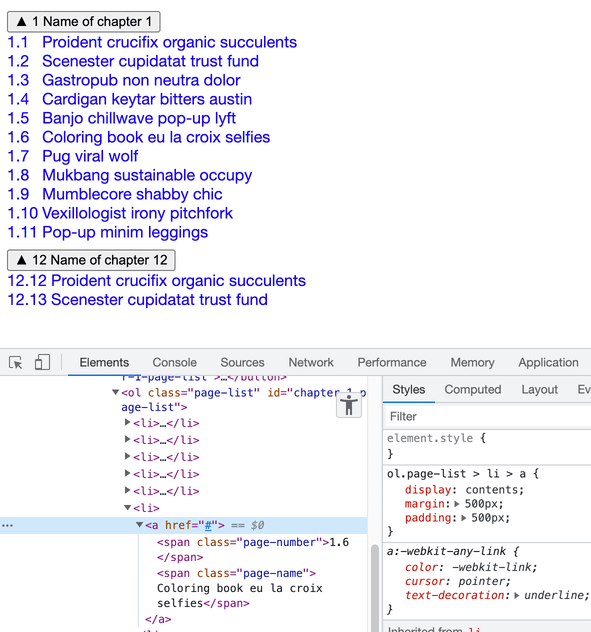Image resolution: width=591 pixels, height=632 pixels.
Task: Click the DOM tree vertical scrollbar
Action: coord(375,588)
